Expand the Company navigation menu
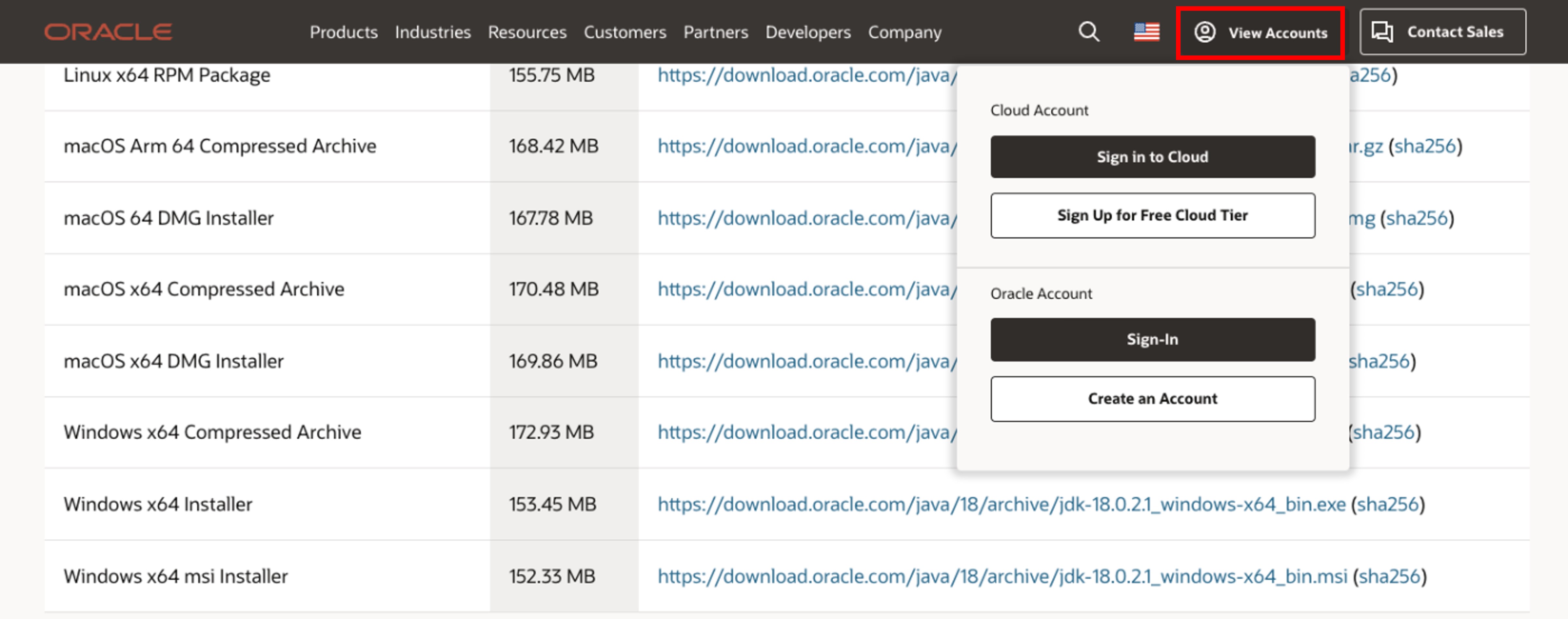 tap(904, 32)
